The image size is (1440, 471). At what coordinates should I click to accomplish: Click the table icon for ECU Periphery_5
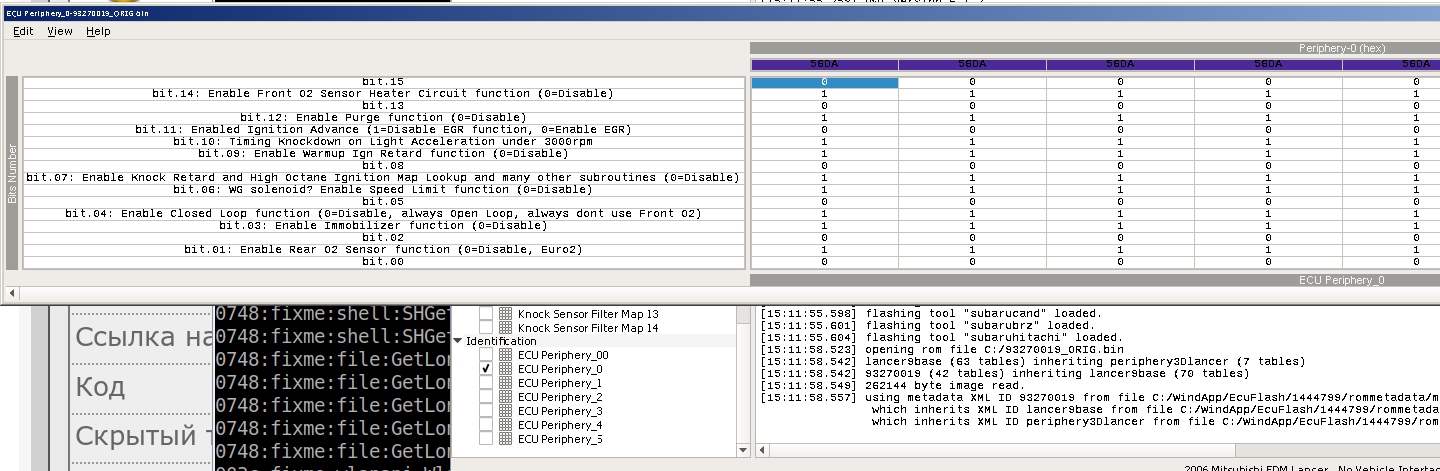[x=505, y=439]
